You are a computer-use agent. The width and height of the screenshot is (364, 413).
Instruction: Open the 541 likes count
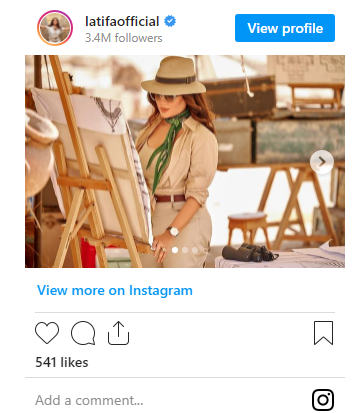pos(62,362)
